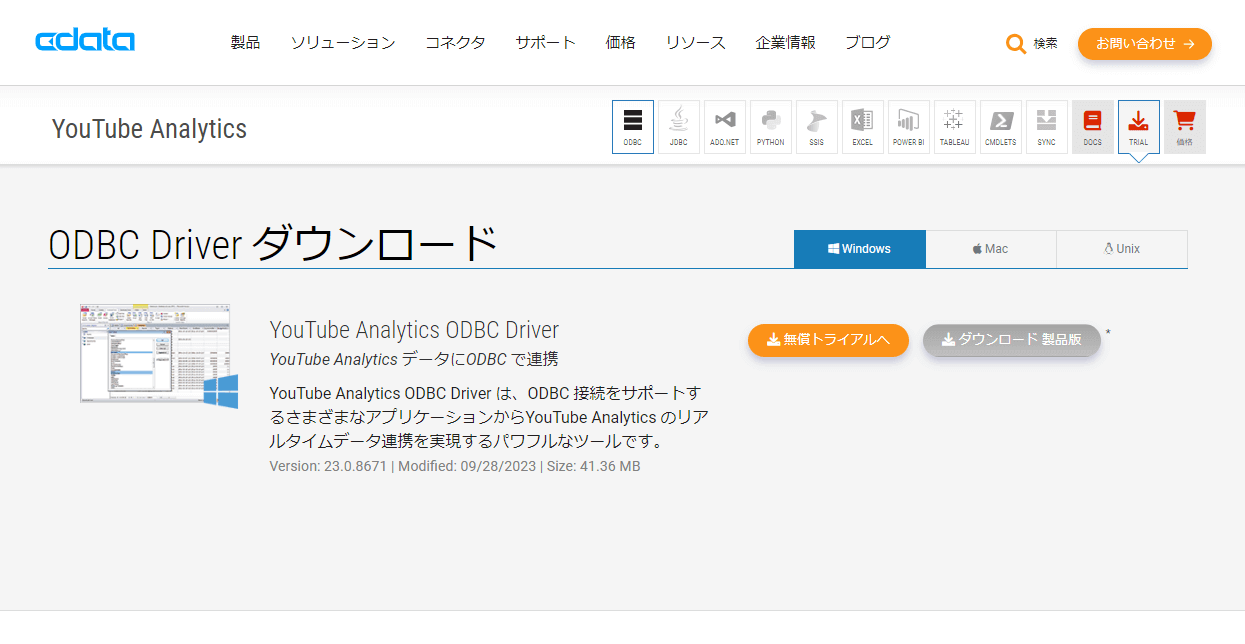This screenshot has width=1245, height=644.
Task: Open the Tableau connector icon
Action: 955,127
